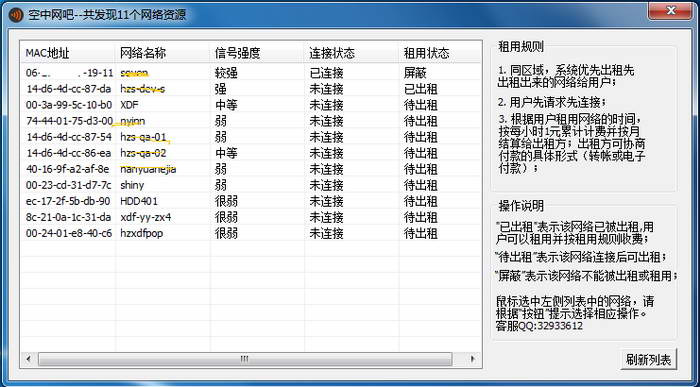Click the 屏蔽 rental status cell
The height and width of the screenshot is (387, 700).
[x=415, y=73]
